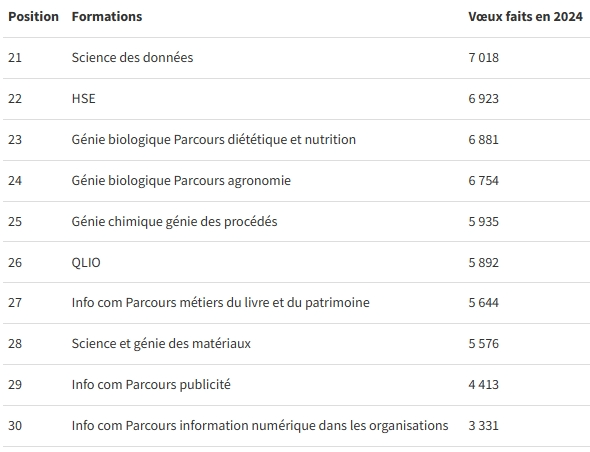Screen dimensions: 590x452
Task: Click the 3 331 voeux value
Action: coord(484,426)
